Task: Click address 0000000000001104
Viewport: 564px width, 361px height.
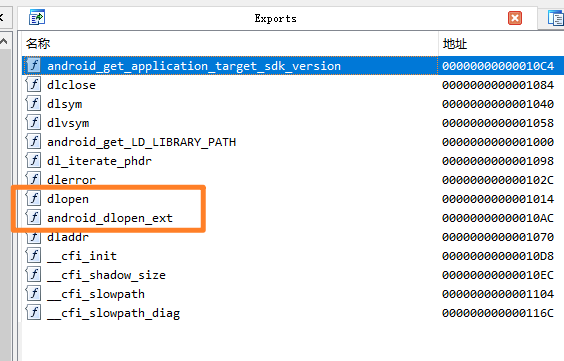Action: pyautogui.click(x=498, y=294)
